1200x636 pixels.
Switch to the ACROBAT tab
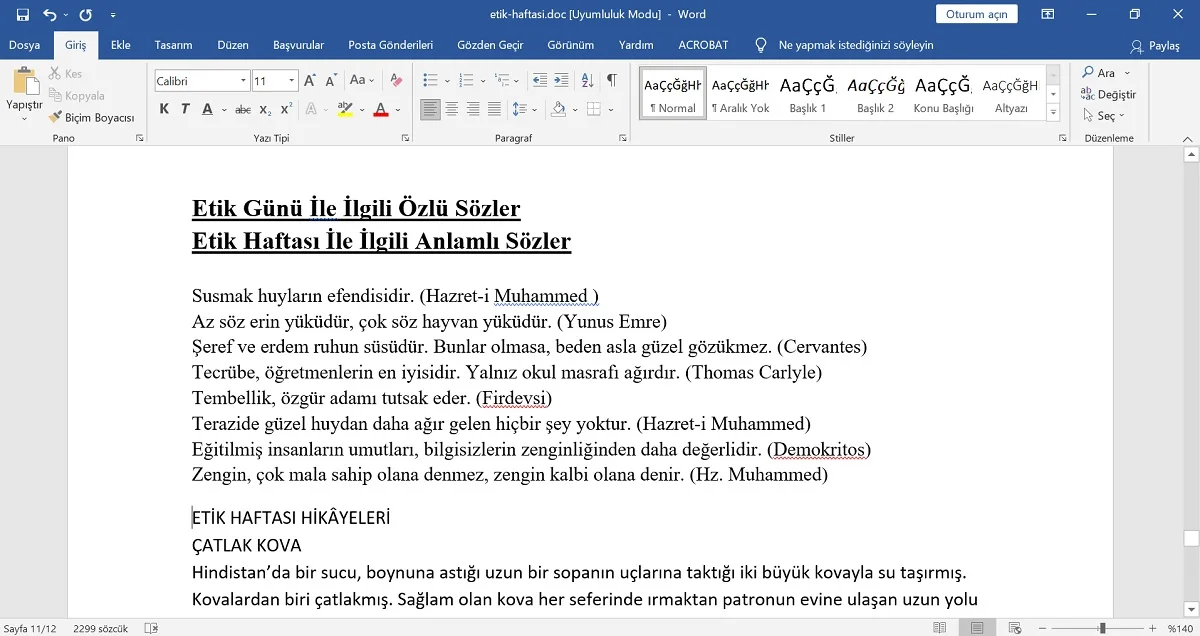pyautogui.click(x=703, y=45)
